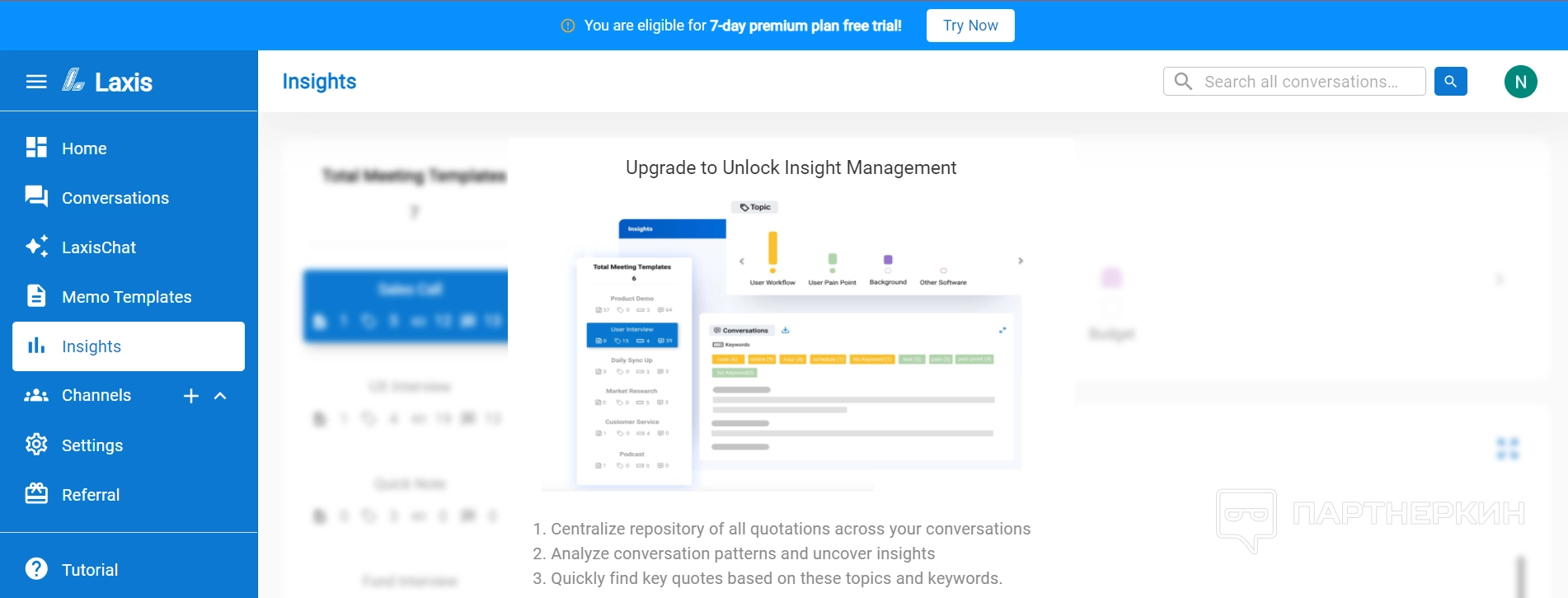Click the Channels people group icon
The height and width of the screenshot is (598, 1568).
(36, 396)
